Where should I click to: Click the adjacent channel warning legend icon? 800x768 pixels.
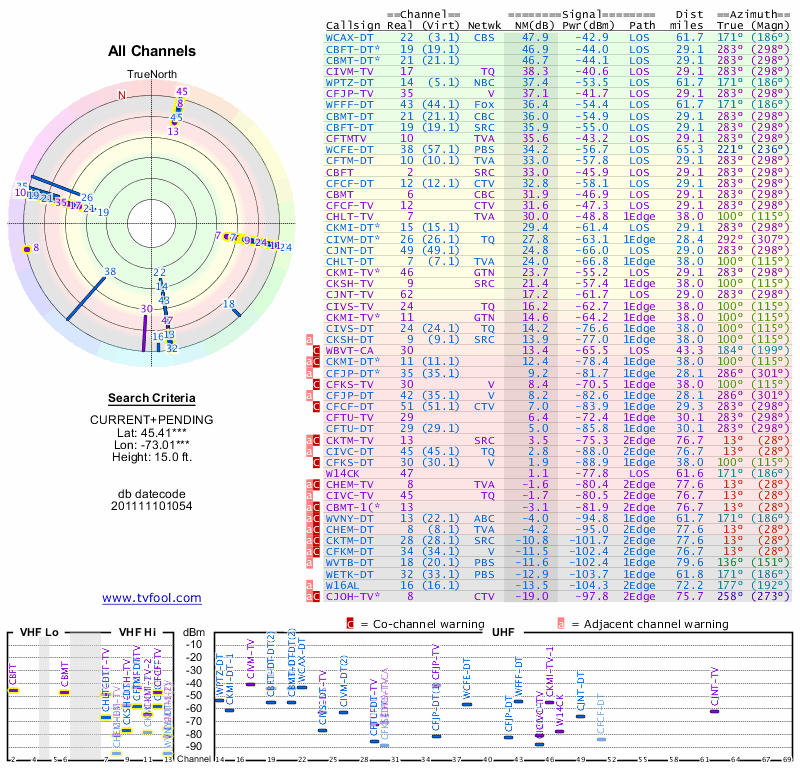561,624
